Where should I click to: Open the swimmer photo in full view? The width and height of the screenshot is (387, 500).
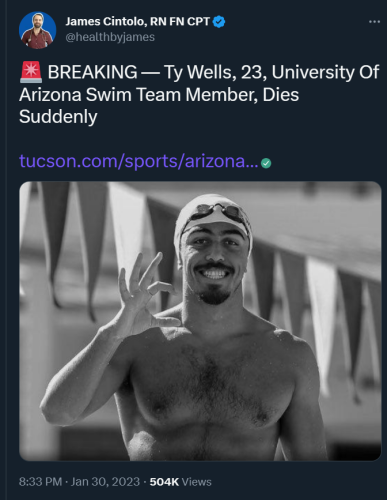coord(200,321)
